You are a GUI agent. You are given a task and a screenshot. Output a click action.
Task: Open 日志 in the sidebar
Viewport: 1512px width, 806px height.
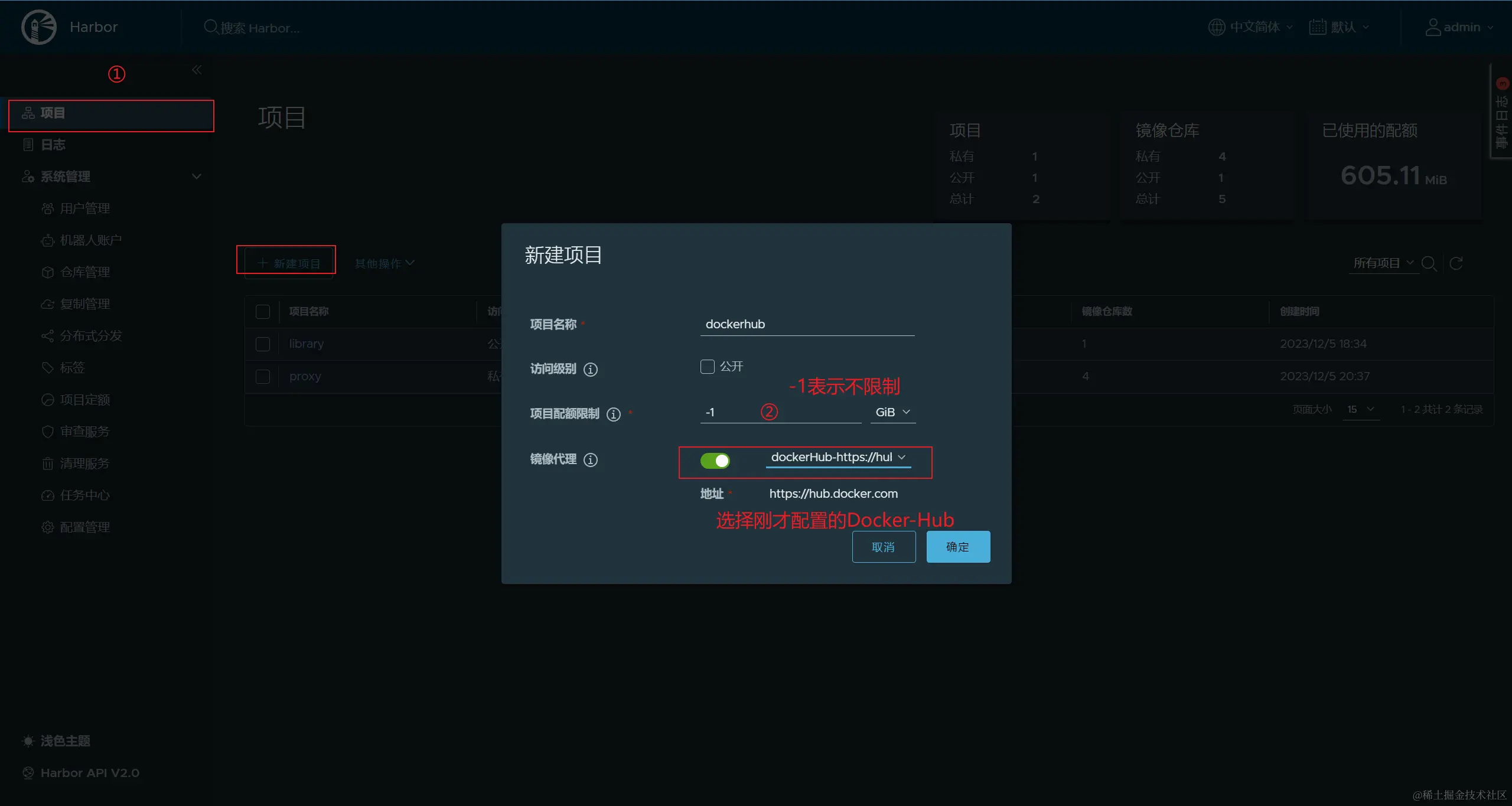(53, 145)
